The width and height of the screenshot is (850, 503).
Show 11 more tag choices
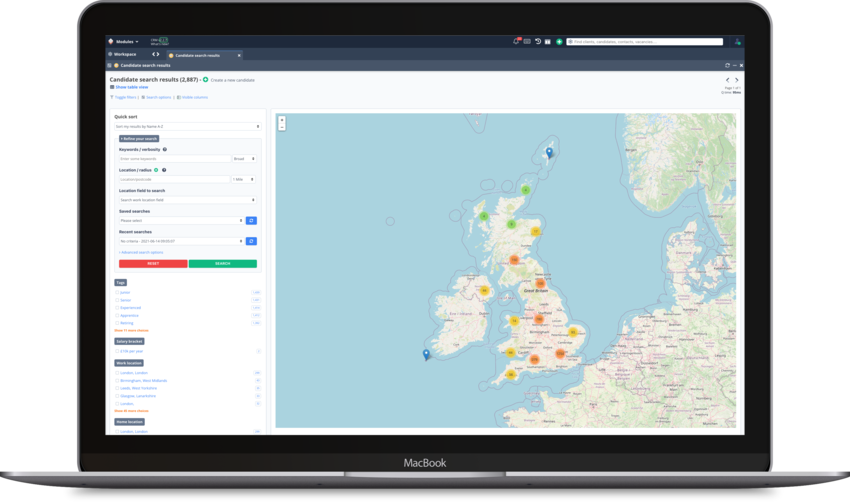click(x=131, y=331)
